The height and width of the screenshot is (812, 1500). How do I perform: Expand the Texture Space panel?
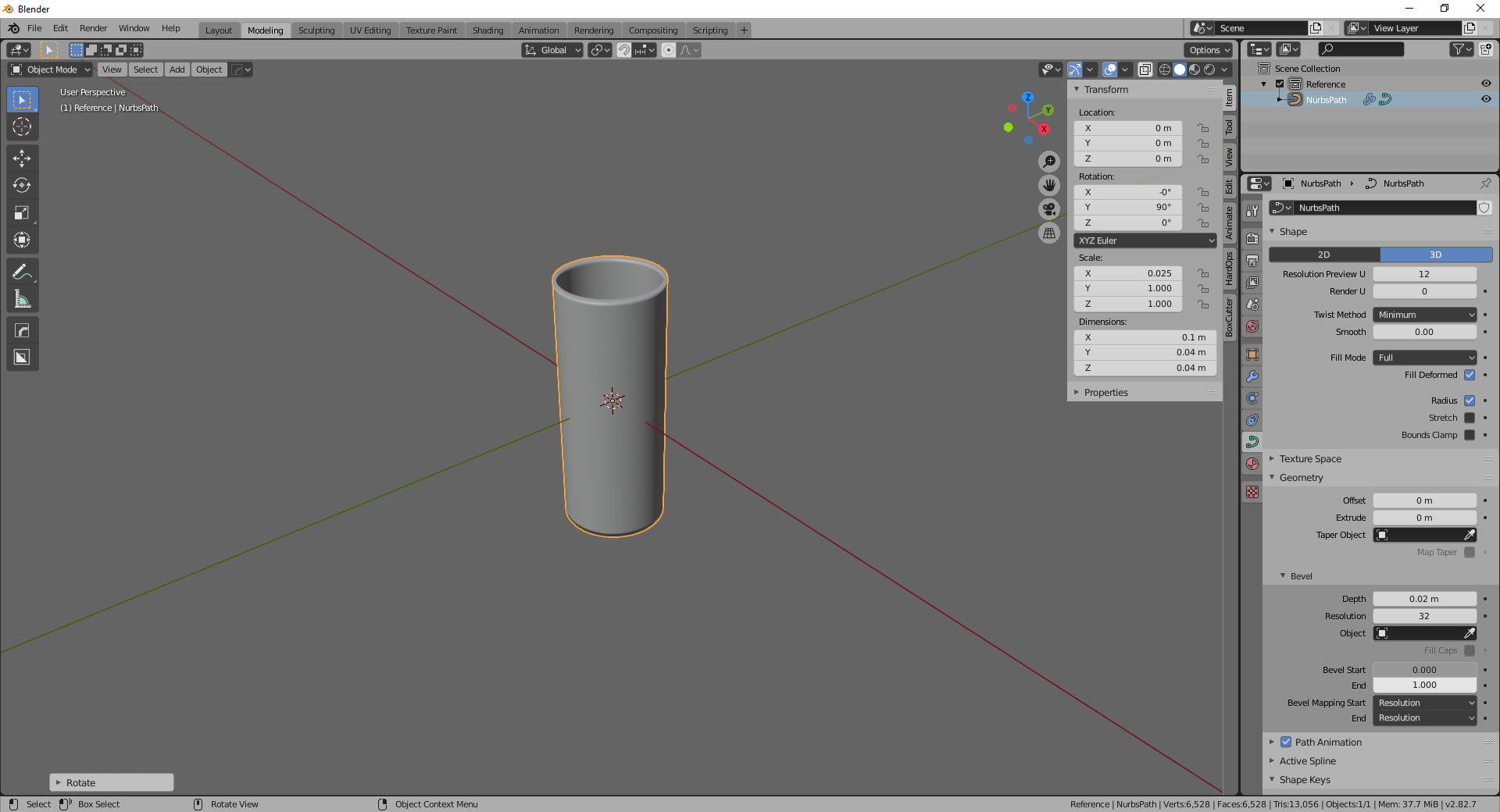pyautogui.click(x=1310, y=459)
